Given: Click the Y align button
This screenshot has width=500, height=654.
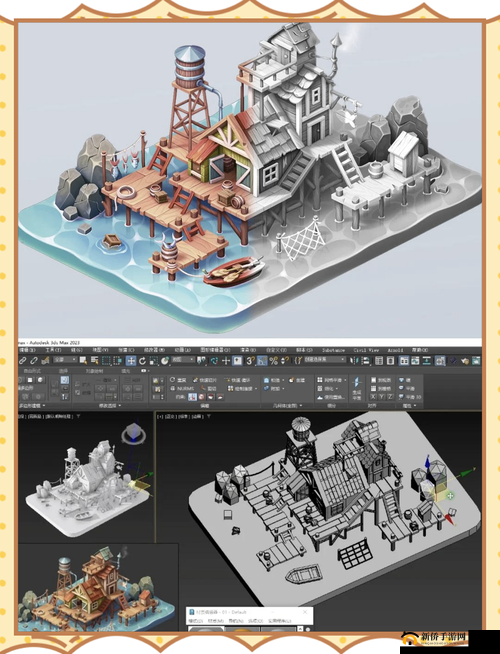Looking at the screenshot, I should [x=382, y=397].
